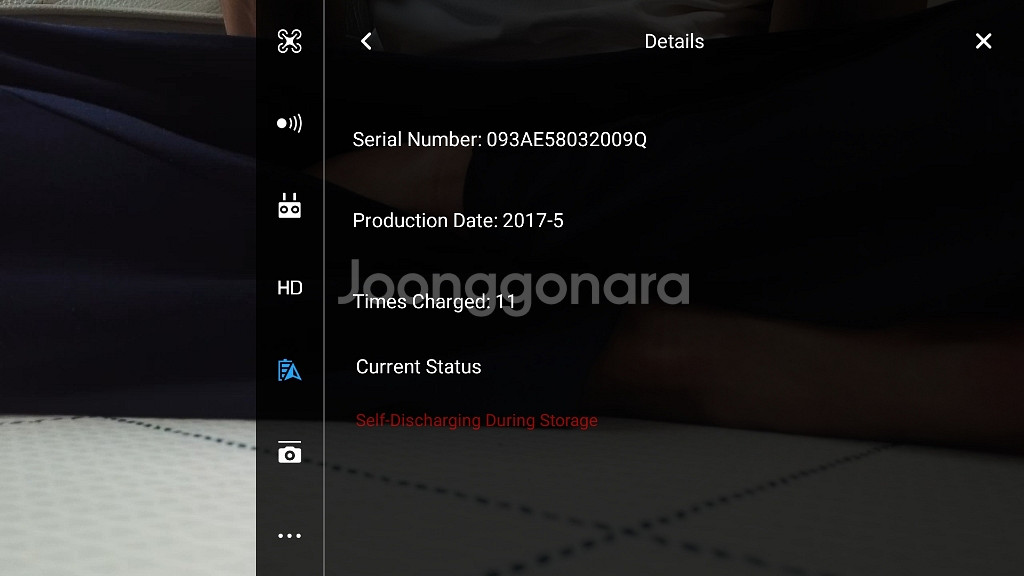Tap the camera preview left of sidebar
The image size is (1024, 576).
coord(128,300)
